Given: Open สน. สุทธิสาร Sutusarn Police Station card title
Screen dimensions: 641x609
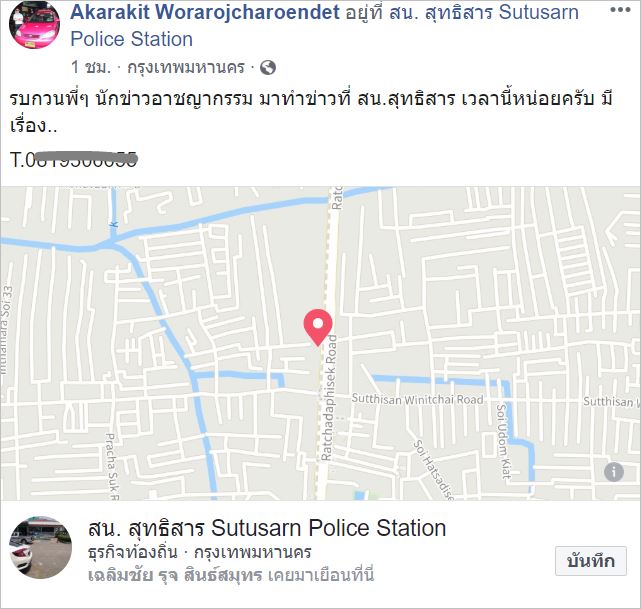Looking at the screenshot, I should point(267,528).
